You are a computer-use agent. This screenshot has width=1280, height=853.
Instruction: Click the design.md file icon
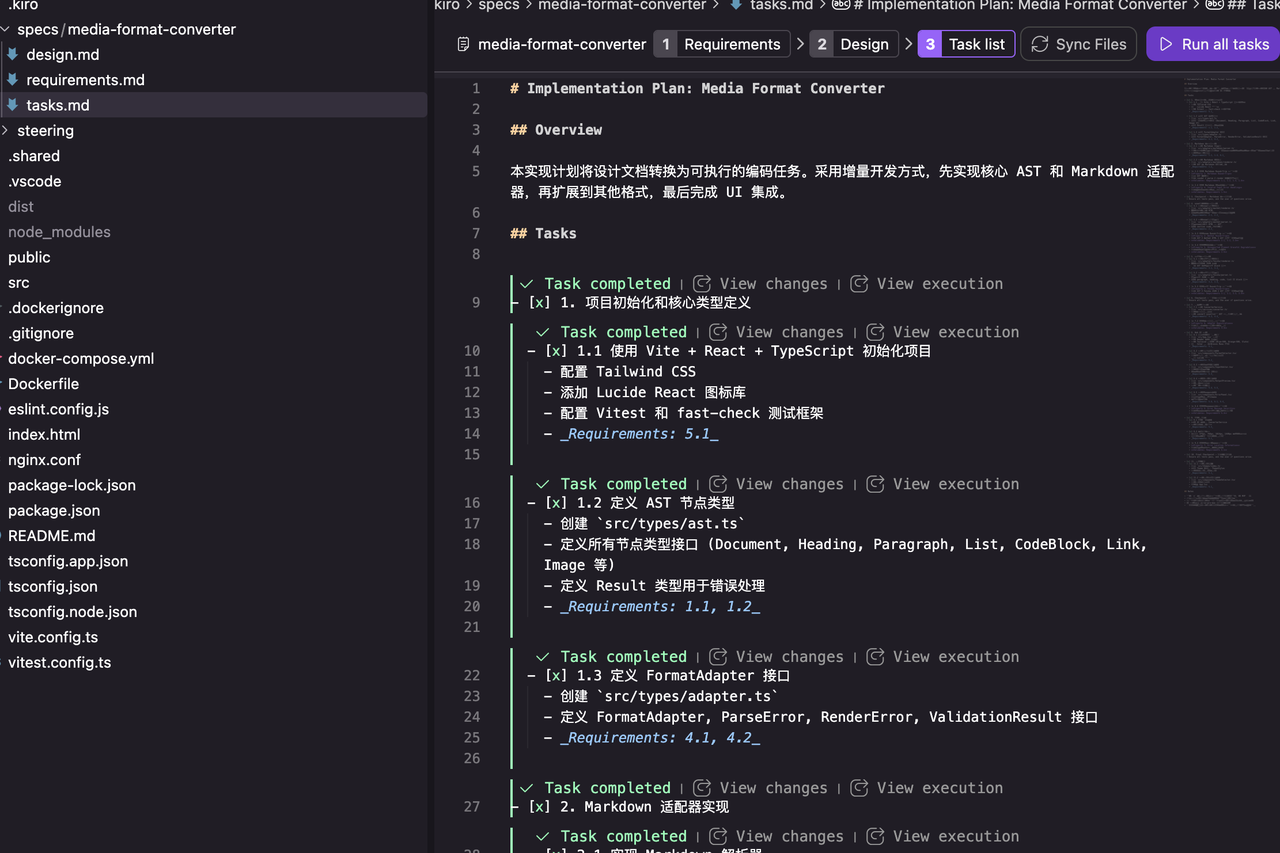13,54
